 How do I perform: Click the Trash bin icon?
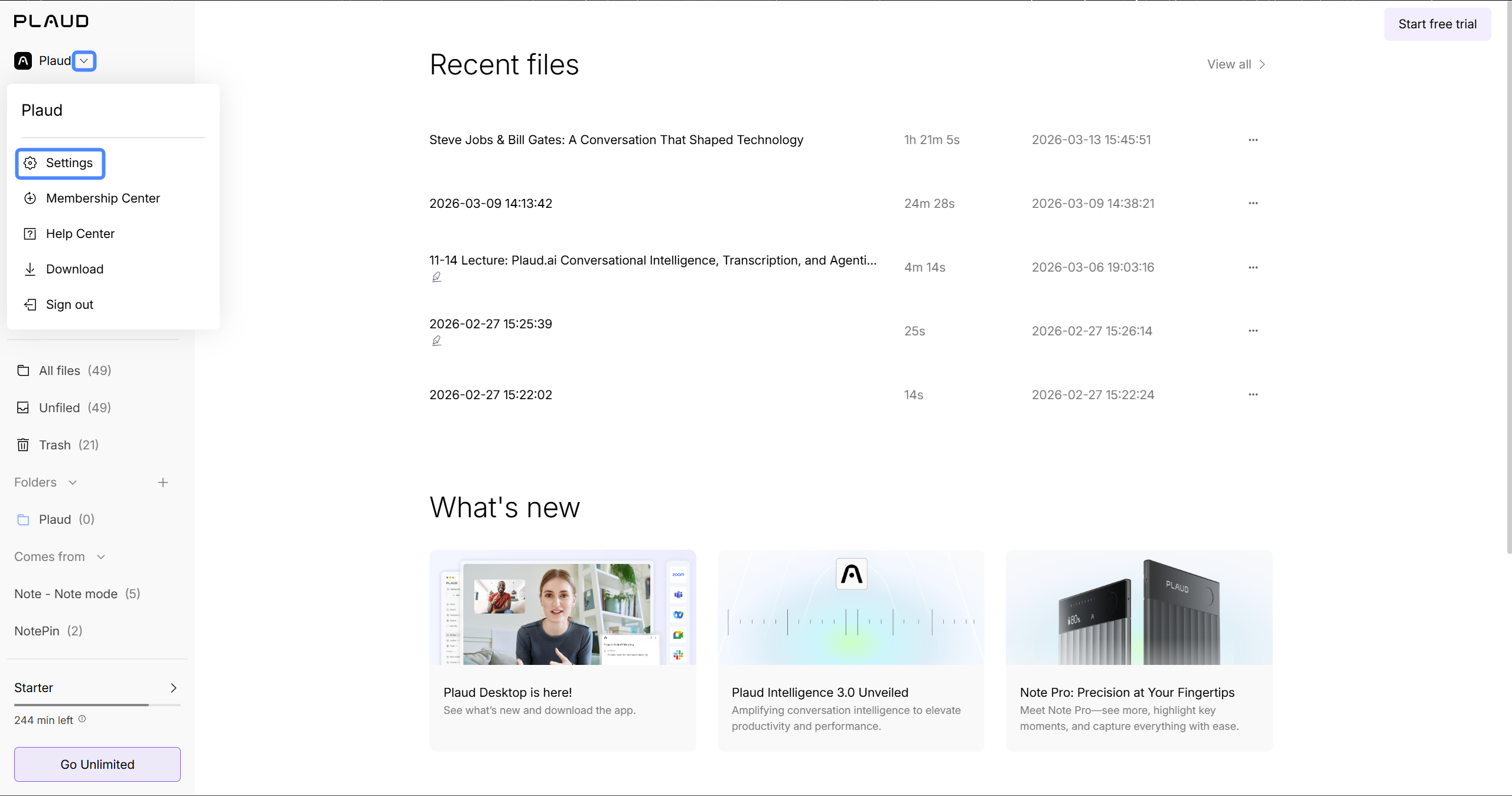click(x=23, y=445)
